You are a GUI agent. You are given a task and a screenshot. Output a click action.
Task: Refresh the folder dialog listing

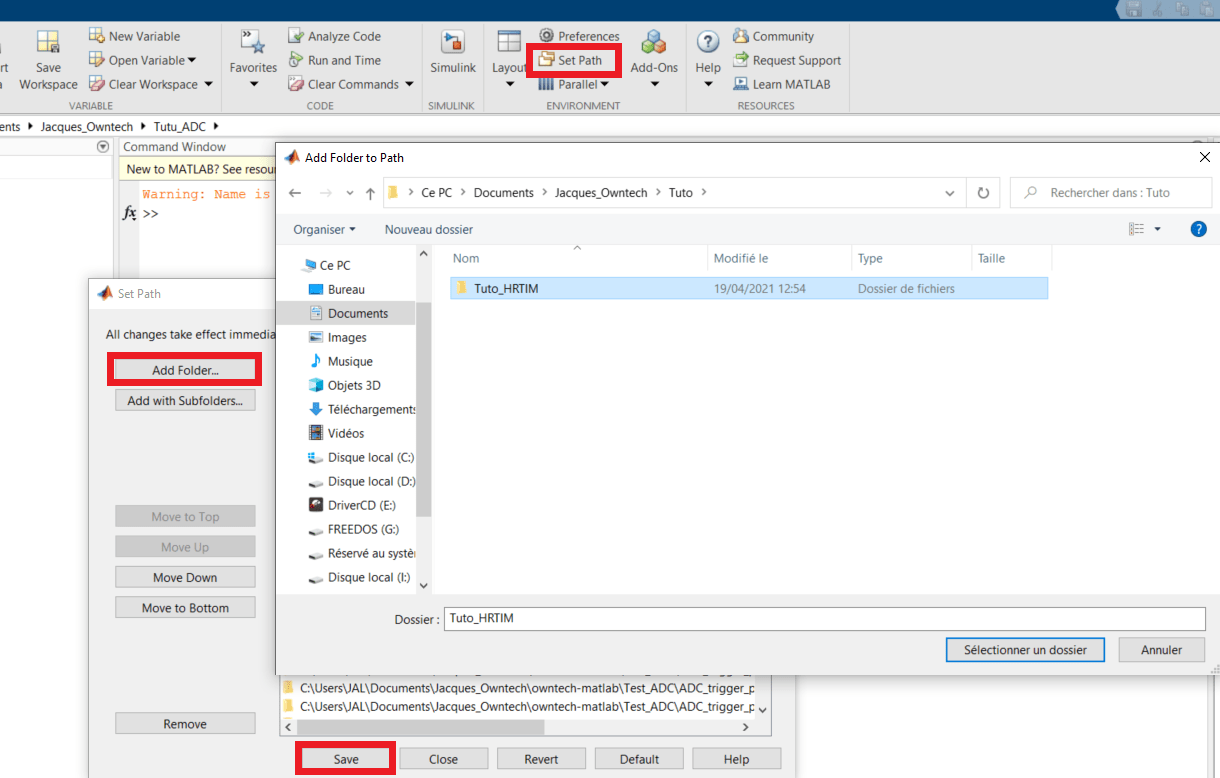coord(984,193)
